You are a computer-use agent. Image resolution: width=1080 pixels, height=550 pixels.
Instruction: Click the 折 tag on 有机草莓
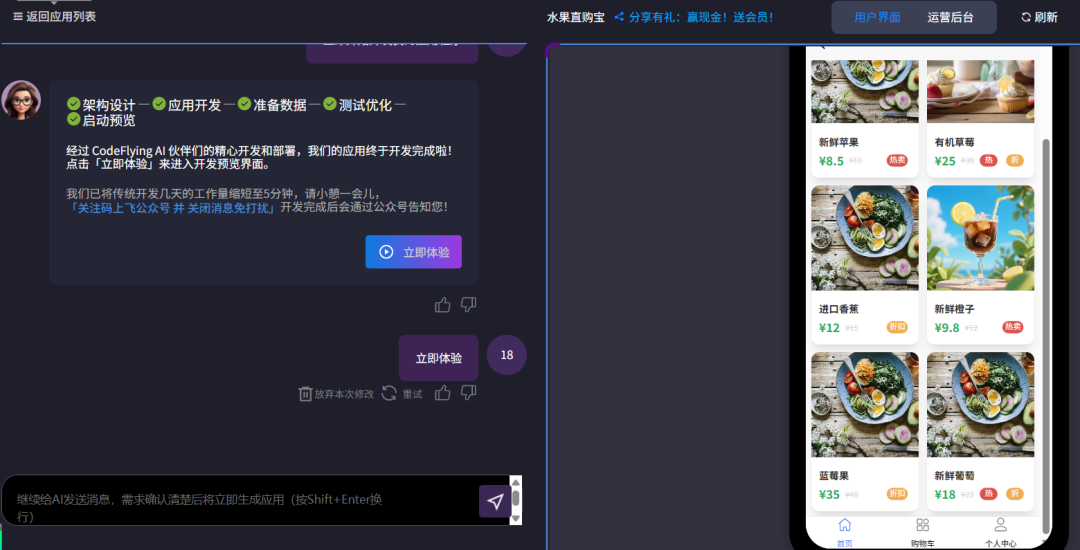click(1015, 160)
